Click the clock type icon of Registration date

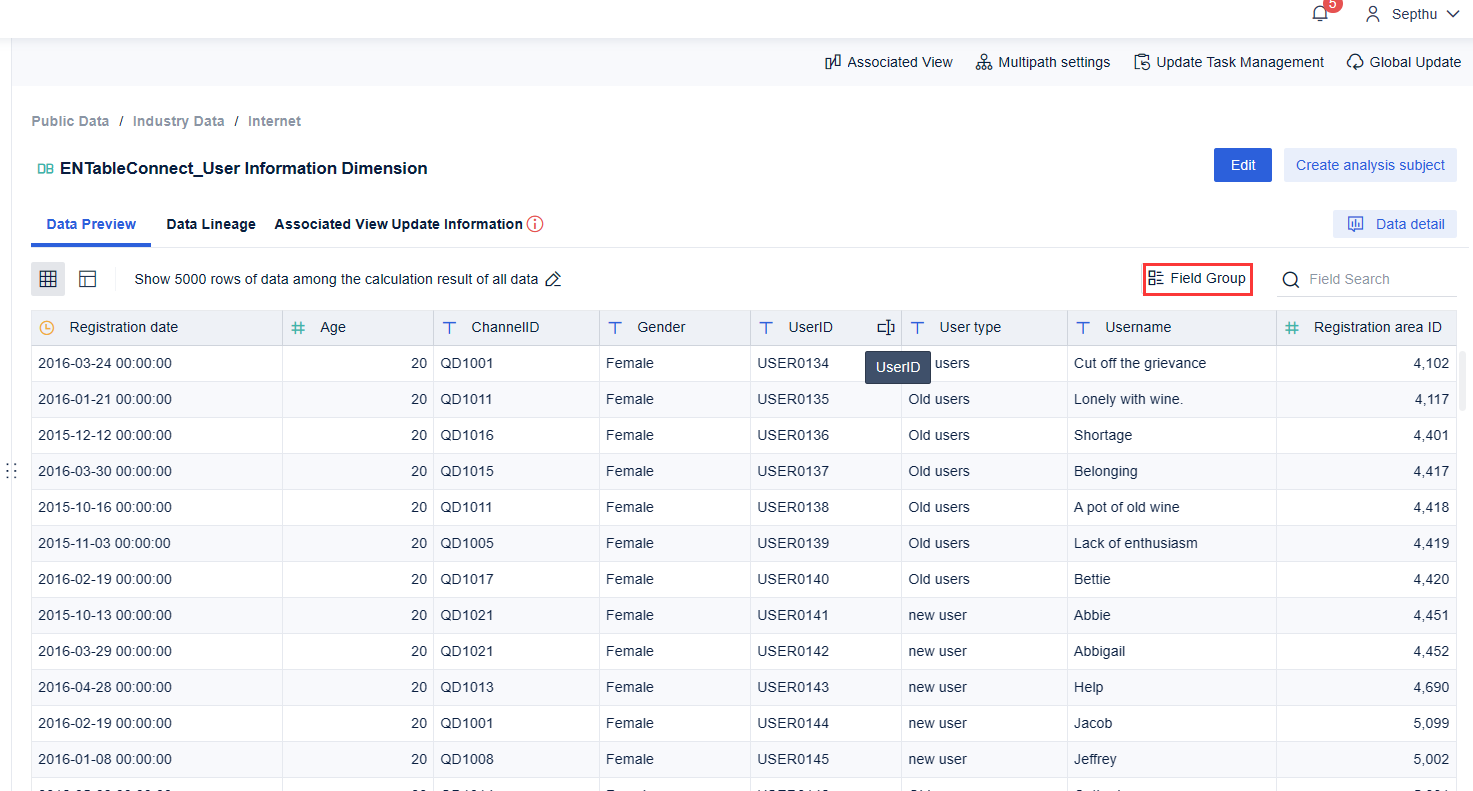[x=47, y=327]
